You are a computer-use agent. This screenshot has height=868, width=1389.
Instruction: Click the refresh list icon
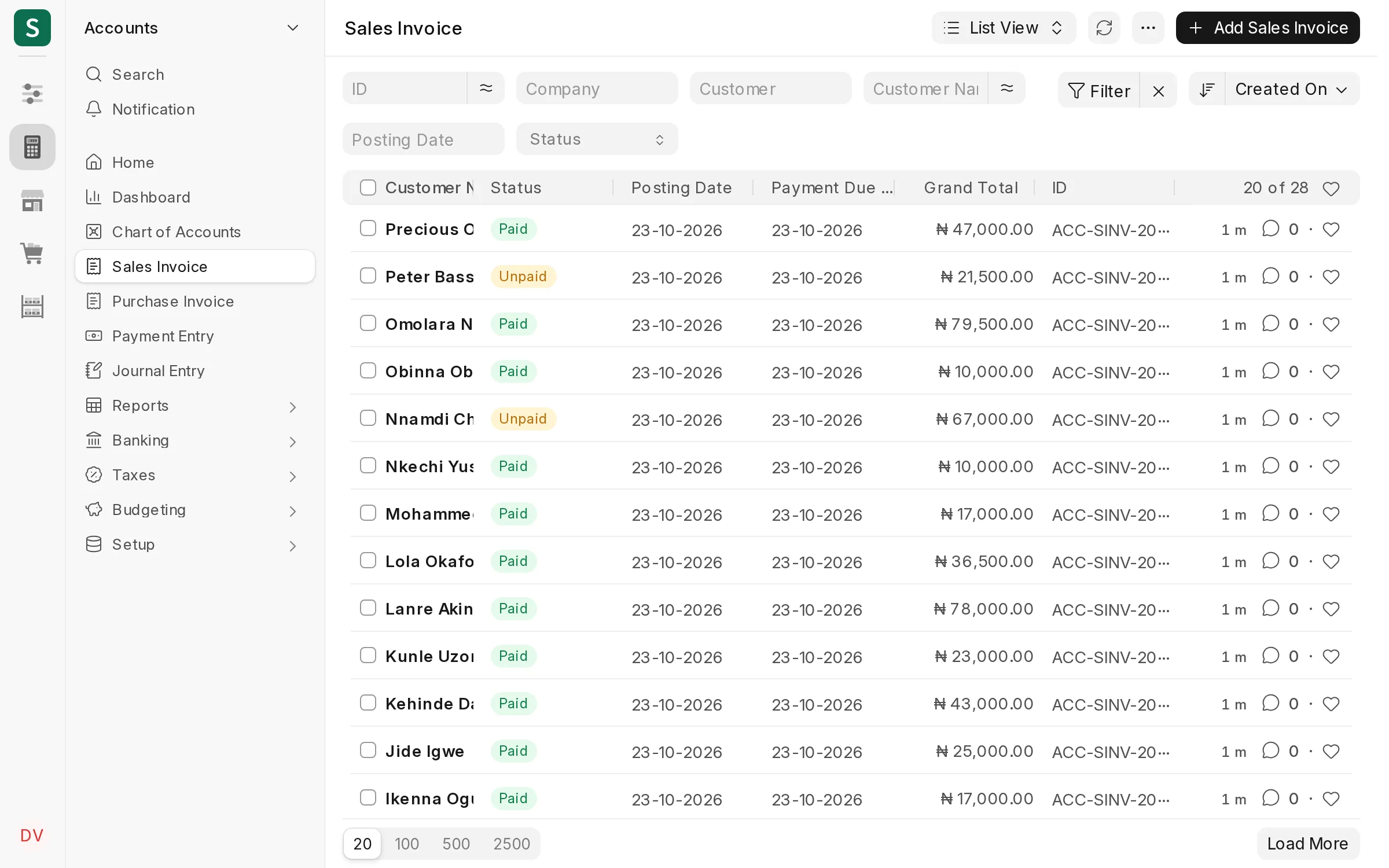pos(1104,28)
